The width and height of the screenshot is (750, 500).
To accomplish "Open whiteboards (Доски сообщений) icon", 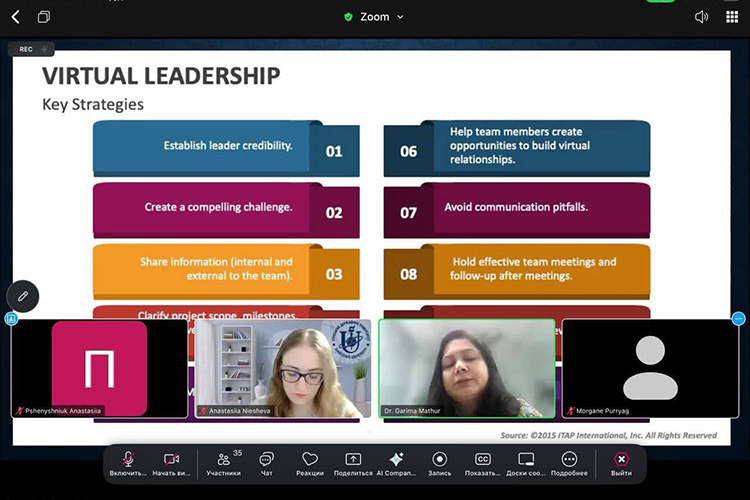I will pos(526,459).
